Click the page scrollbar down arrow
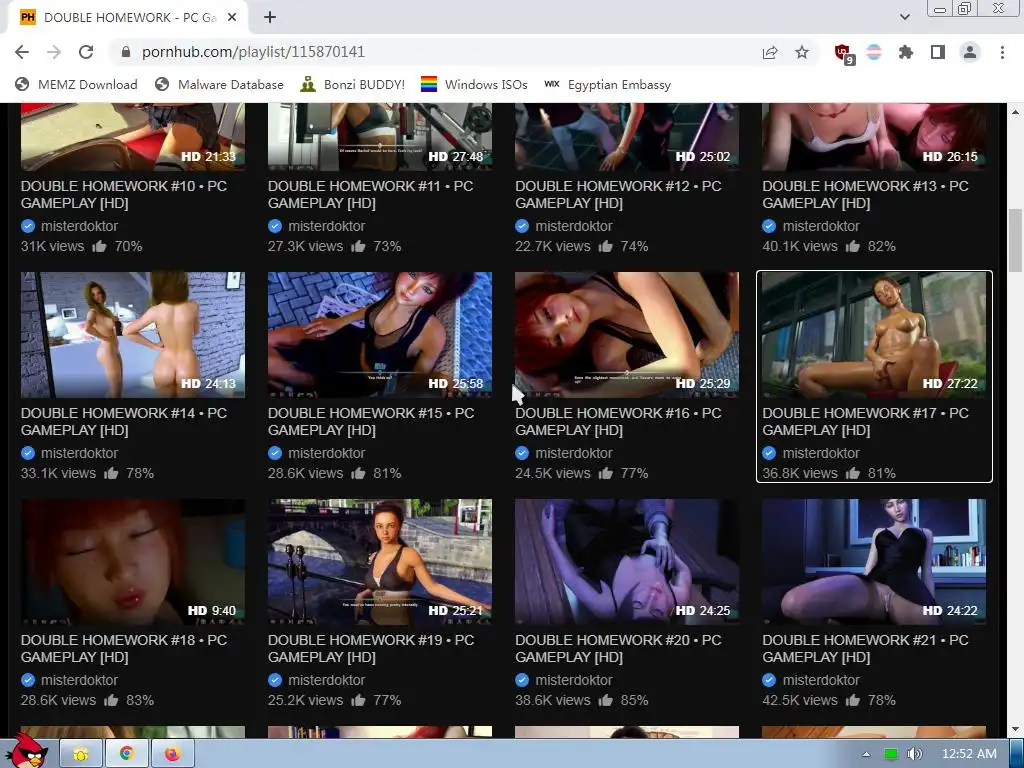 (1016, 729)
